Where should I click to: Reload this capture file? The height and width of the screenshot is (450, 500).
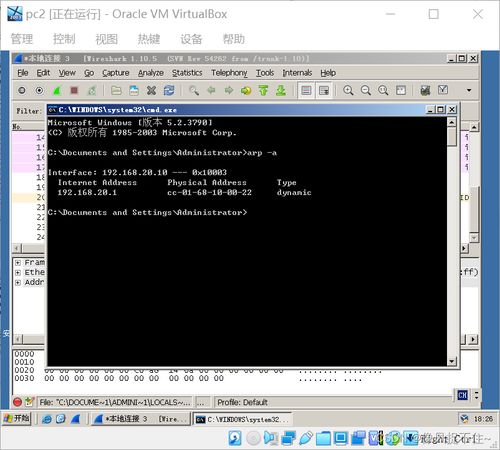(x=169, y=90)
